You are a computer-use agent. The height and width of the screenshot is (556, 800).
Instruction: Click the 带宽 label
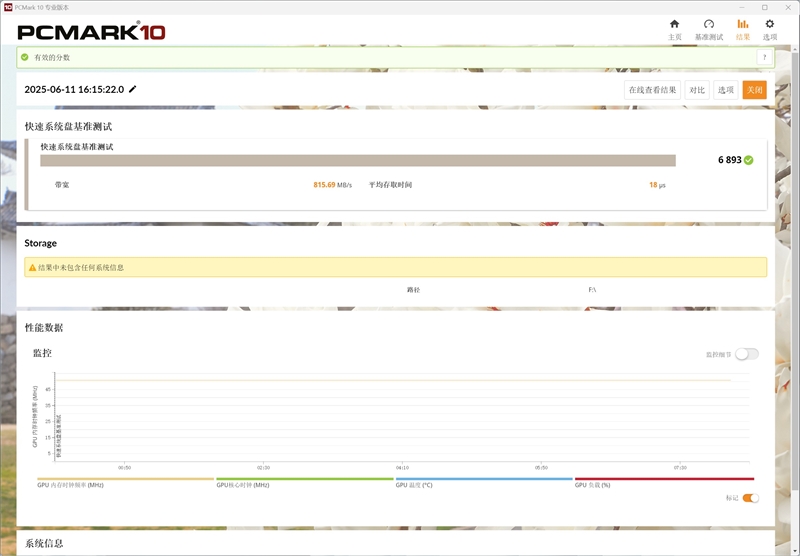(x=62, y=185)
